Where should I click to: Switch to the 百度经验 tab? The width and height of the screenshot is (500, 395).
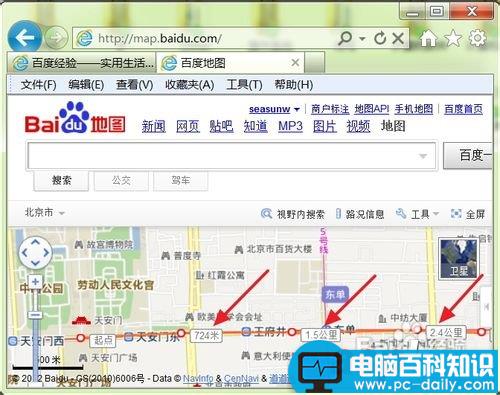point(82,63)
